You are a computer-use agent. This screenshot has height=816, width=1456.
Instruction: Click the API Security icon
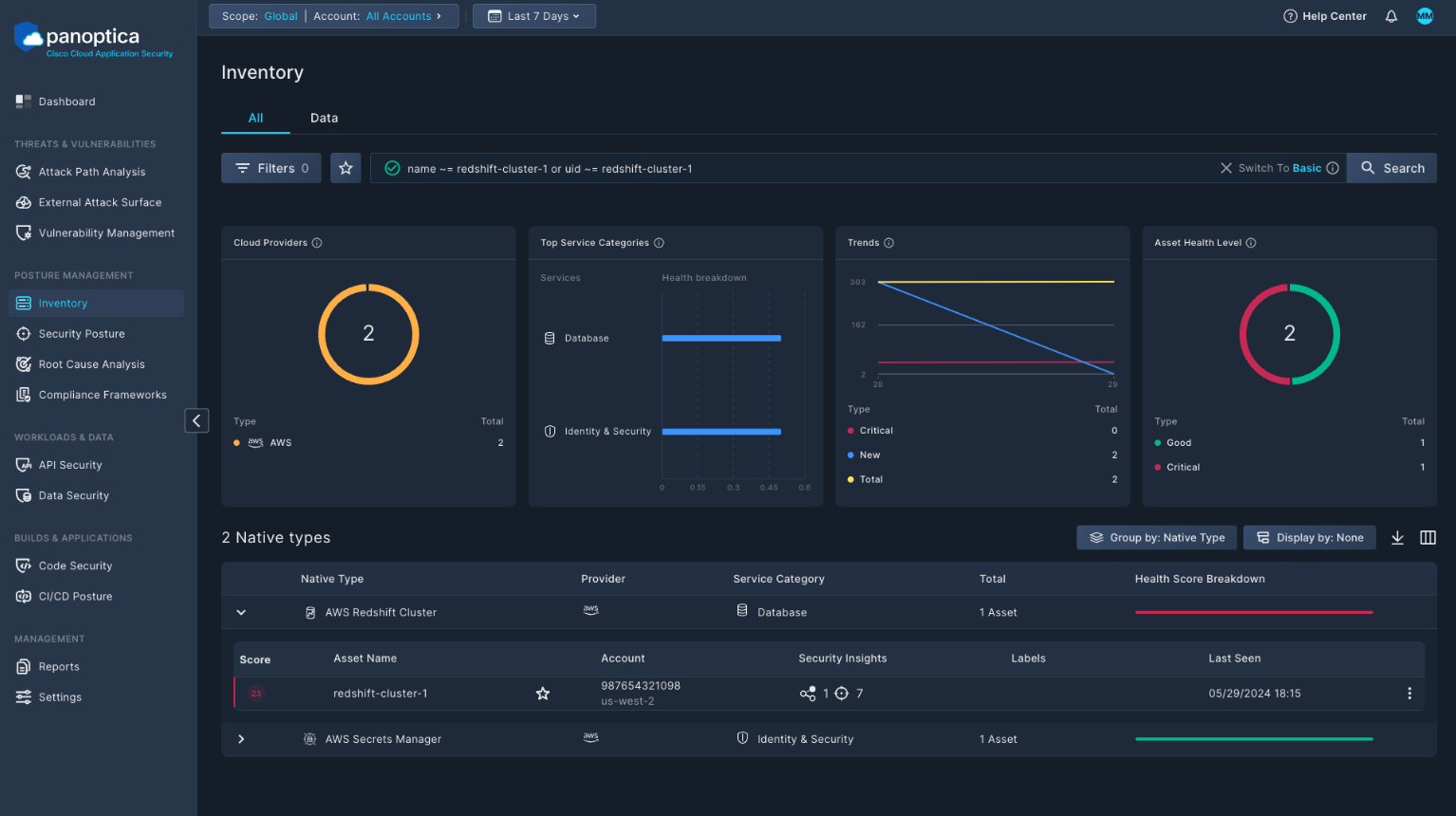click(24, 465)
